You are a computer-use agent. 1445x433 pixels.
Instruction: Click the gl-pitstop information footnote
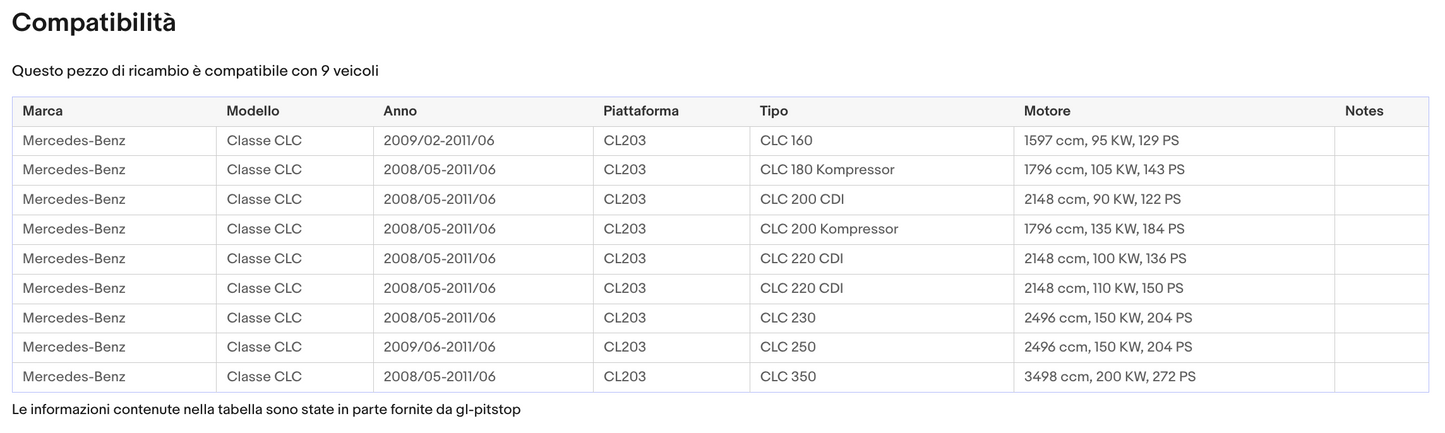point(266,410)
